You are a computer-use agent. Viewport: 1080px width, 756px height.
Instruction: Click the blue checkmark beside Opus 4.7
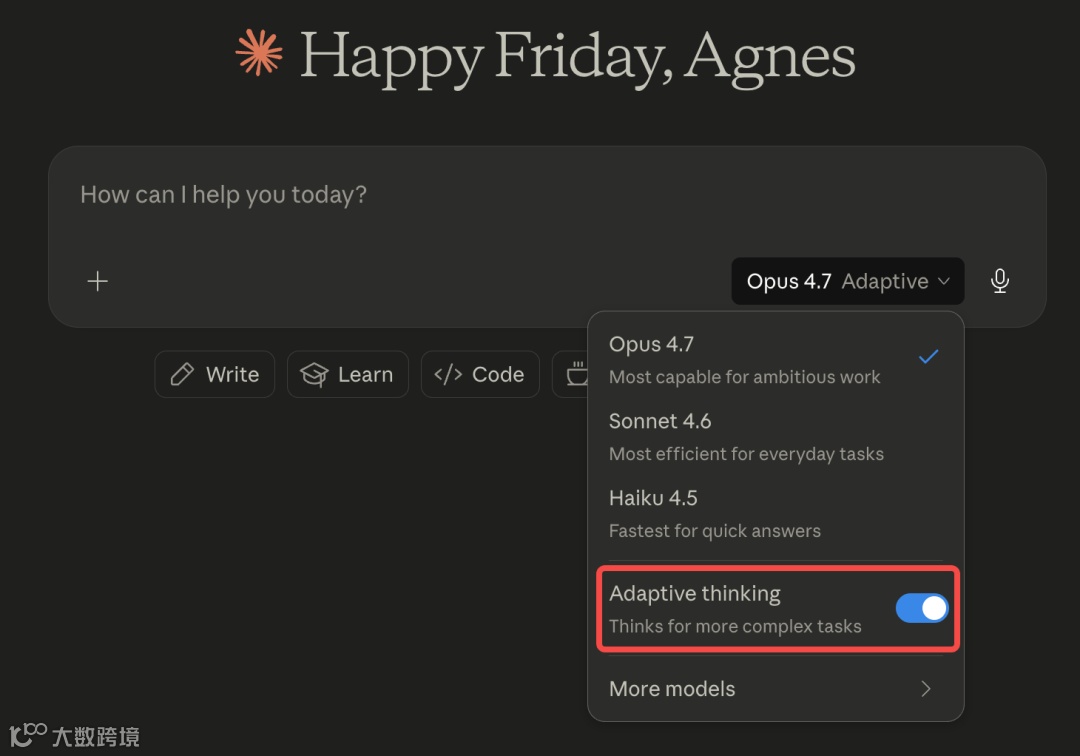click(x=928, y=357)
